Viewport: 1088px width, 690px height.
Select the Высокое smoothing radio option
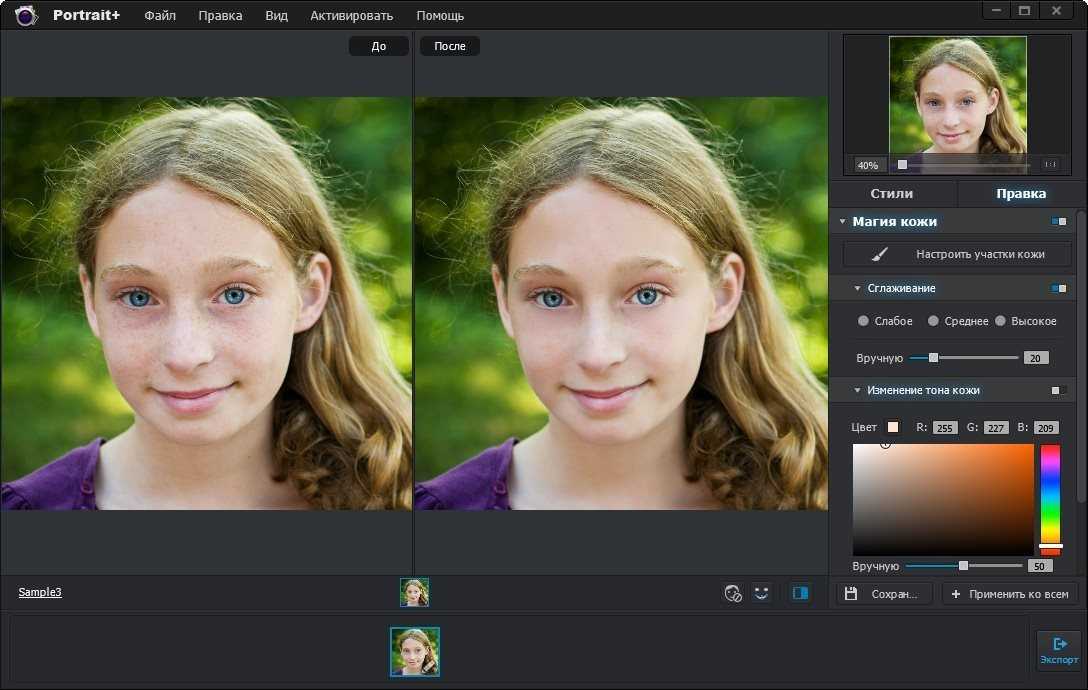pos(1000,321)
